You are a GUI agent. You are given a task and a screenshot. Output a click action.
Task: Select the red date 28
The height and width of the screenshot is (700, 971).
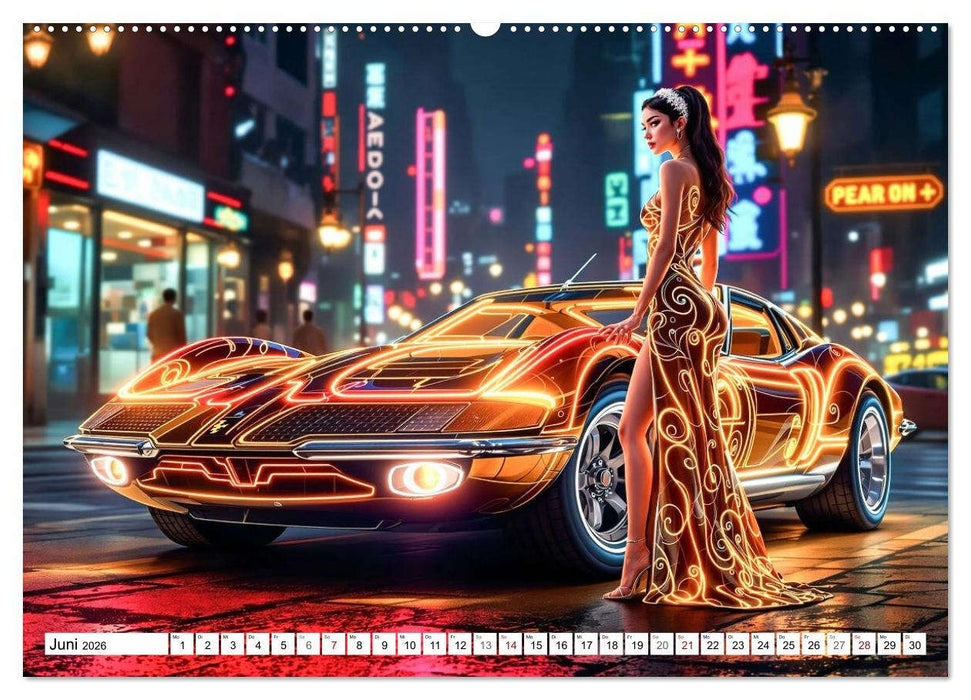pos(864,645)
